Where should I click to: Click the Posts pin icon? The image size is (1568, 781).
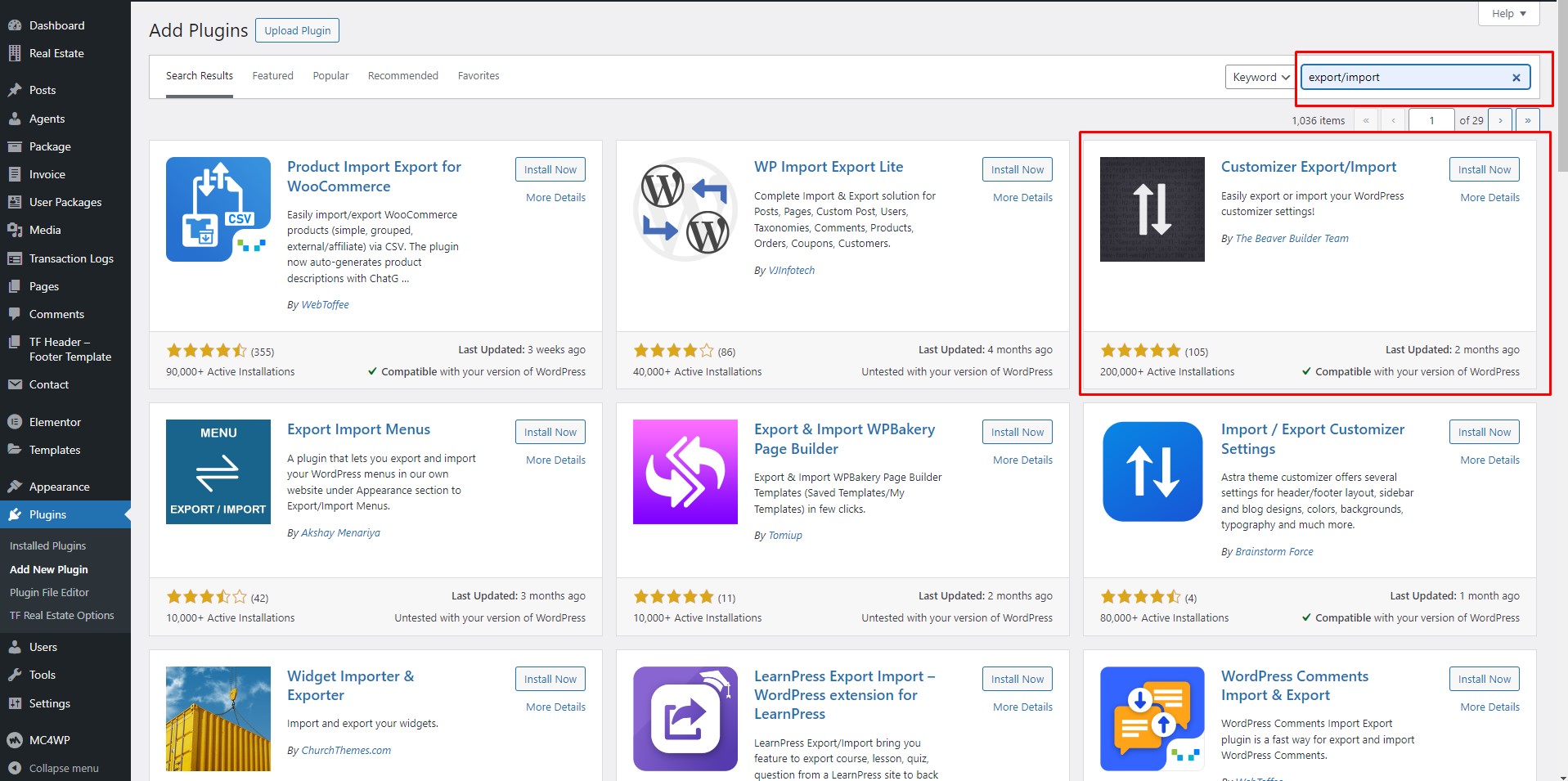15,90
